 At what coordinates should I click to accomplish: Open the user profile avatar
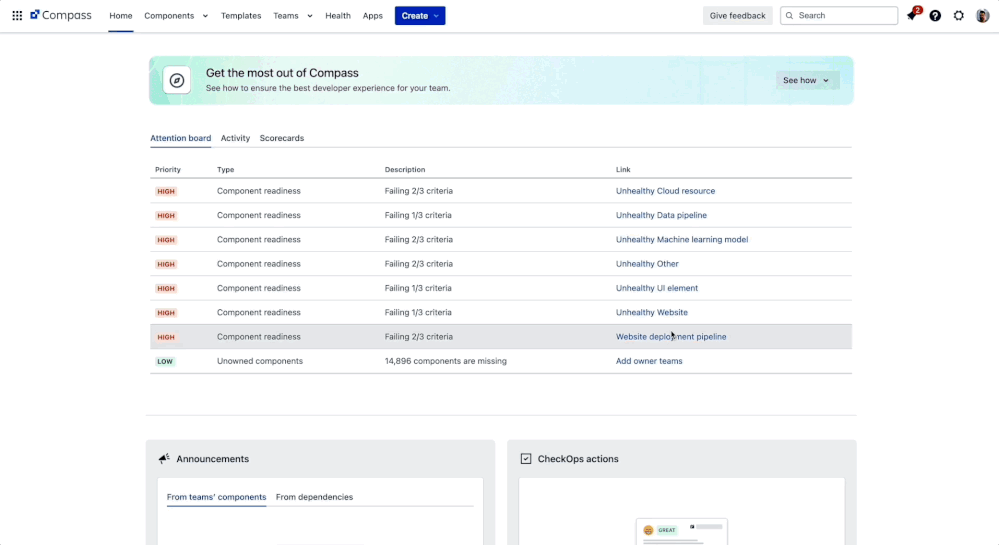coord(983,16)
